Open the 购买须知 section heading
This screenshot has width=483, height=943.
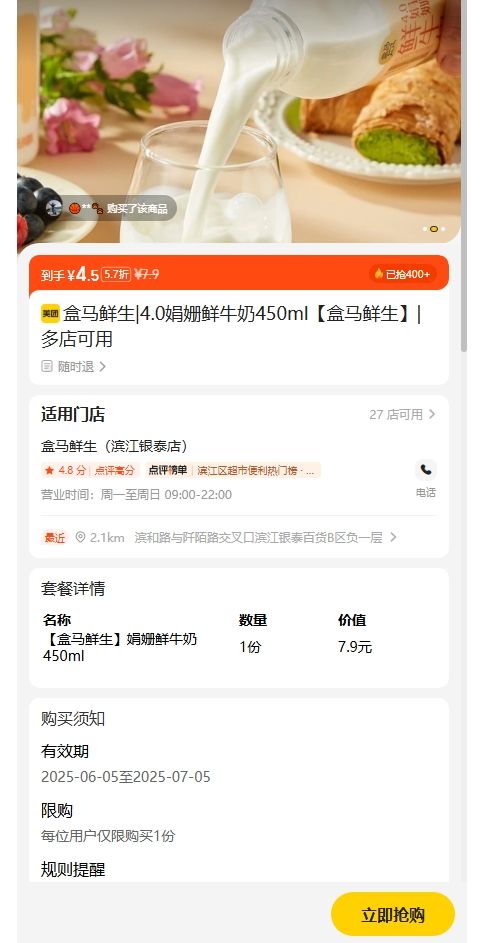point(73,719)
